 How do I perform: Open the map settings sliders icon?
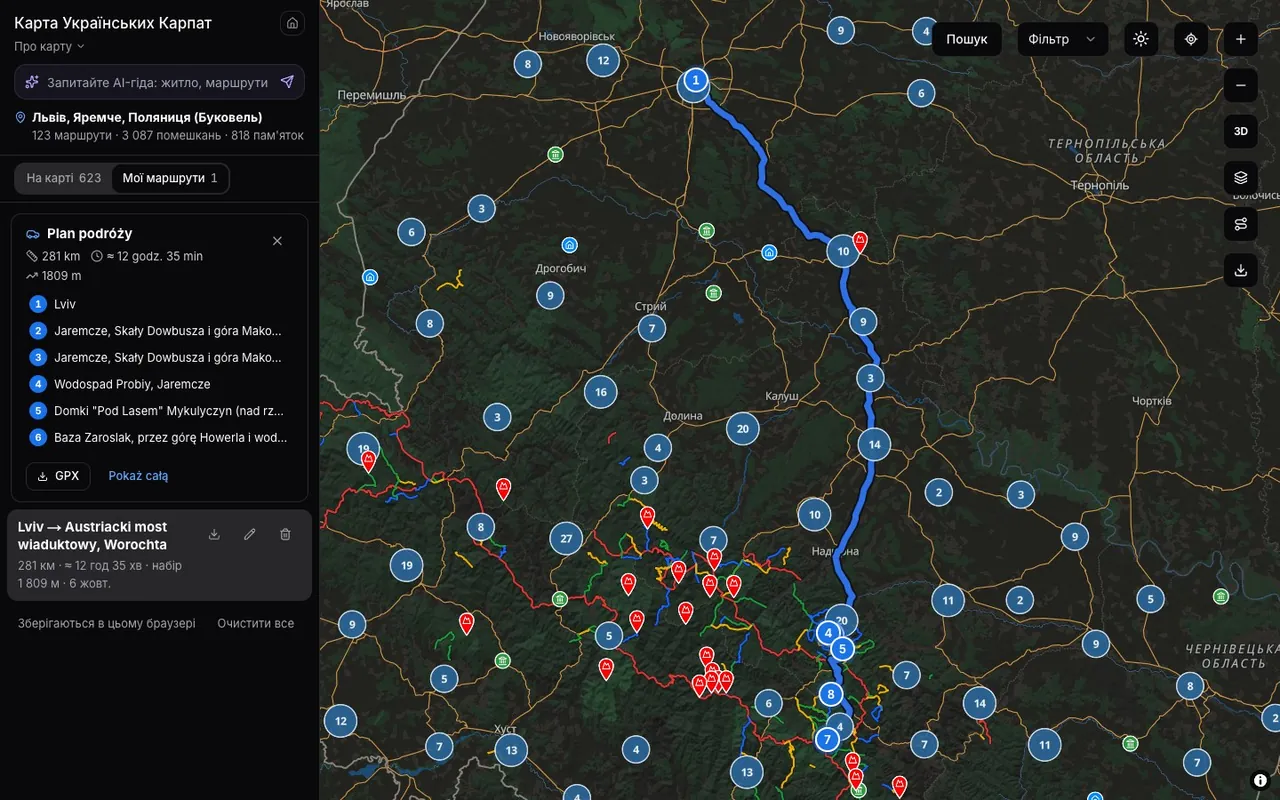[1241, 224]
